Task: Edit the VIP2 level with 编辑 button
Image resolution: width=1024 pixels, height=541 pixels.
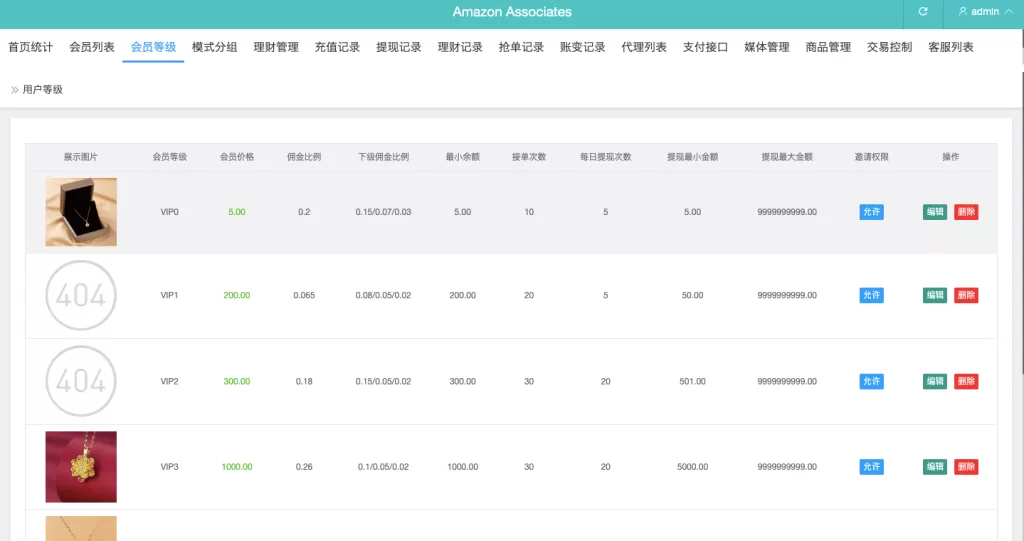Action: pos(934,382)
